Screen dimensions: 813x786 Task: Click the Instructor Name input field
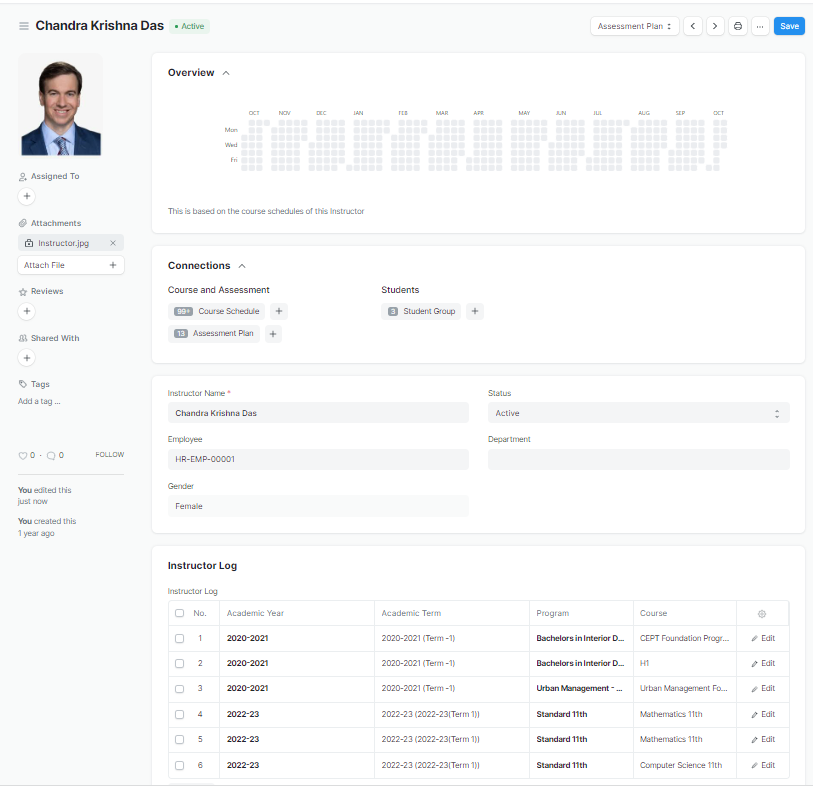pos(317,413)
